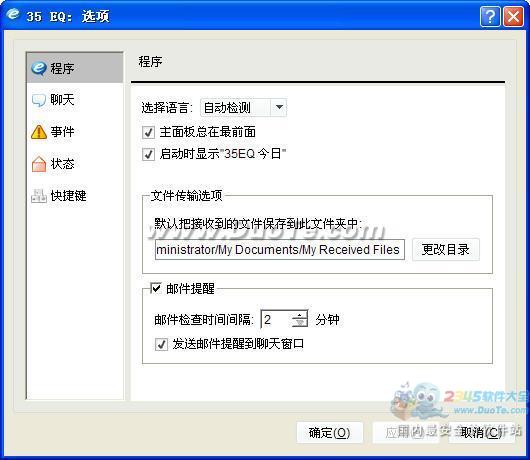Click the help question mark button

coord(490,16)
